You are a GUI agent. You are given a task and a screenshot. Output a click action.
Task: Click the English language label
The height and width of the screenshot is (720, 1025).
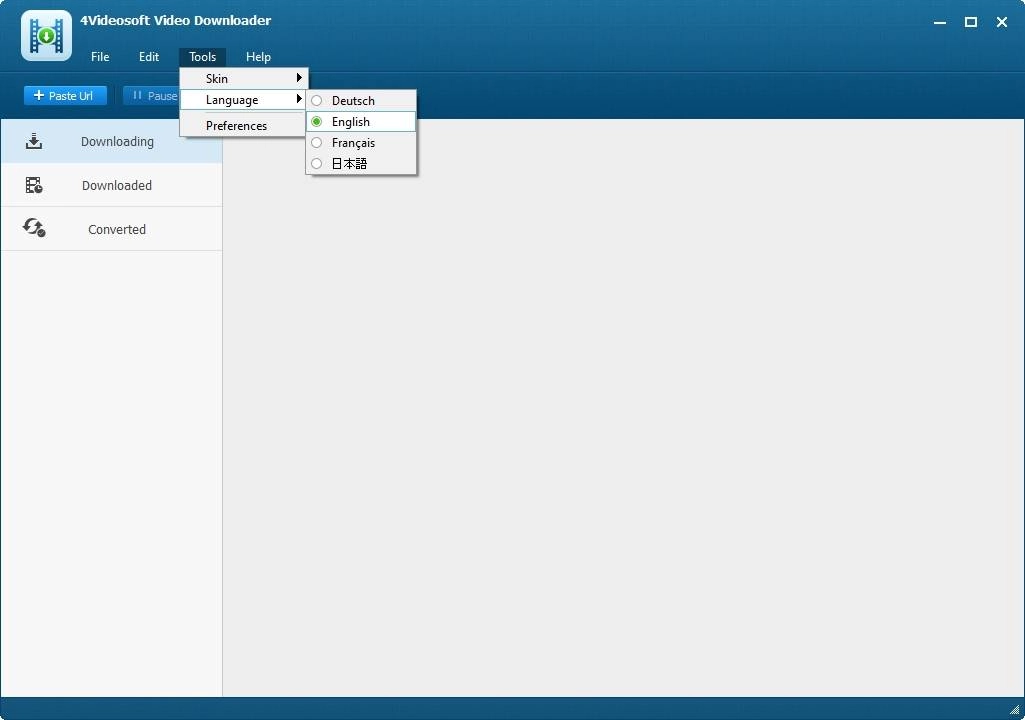(x=350, y=122)
